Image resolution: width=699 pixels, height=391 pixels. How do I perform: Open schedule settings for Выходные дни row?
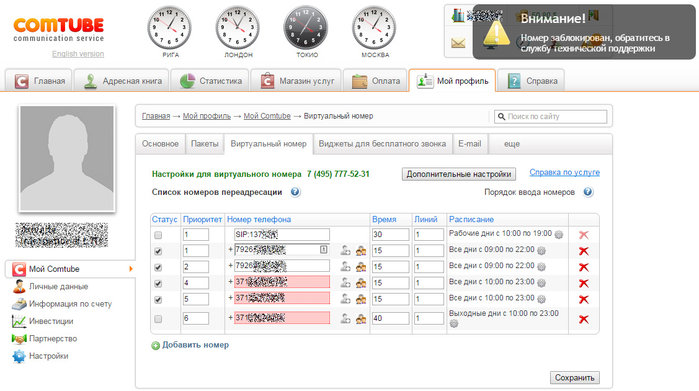453,324
